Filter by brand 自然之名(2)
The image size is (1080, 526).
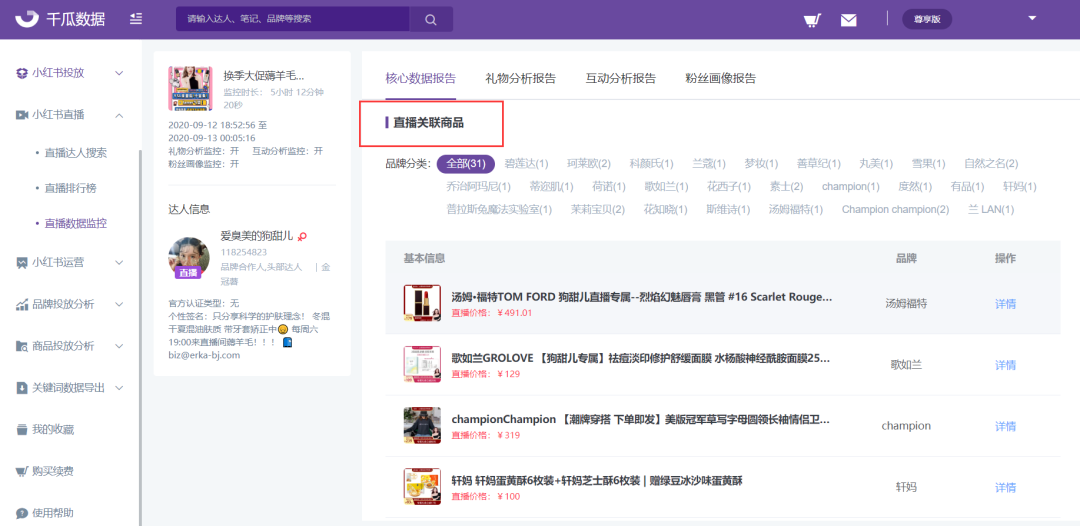990,164
